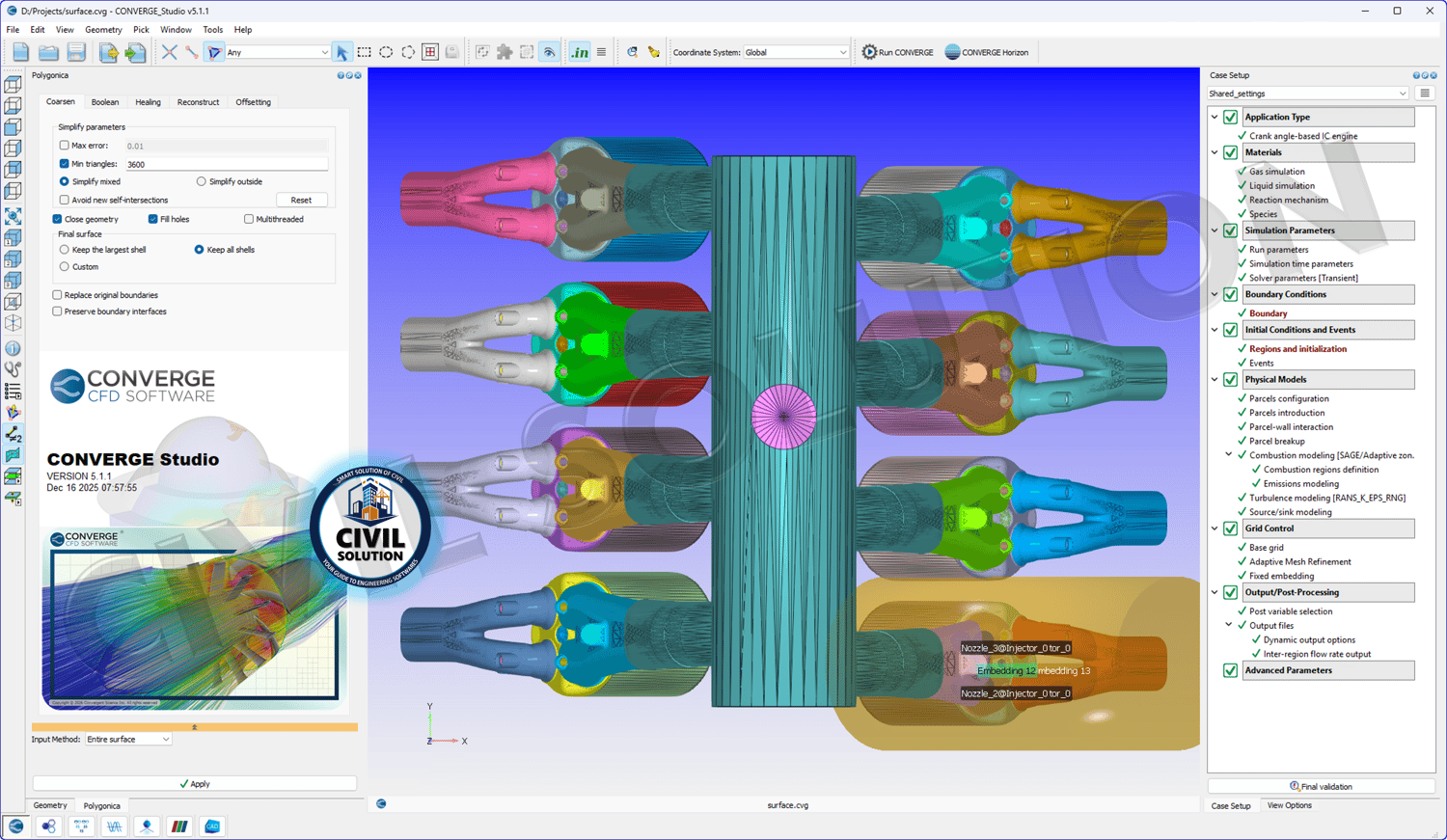Uncheck the Min triangles checkbox
The height and width of the screenshot is (840, 1447).
tap(65, 164)
